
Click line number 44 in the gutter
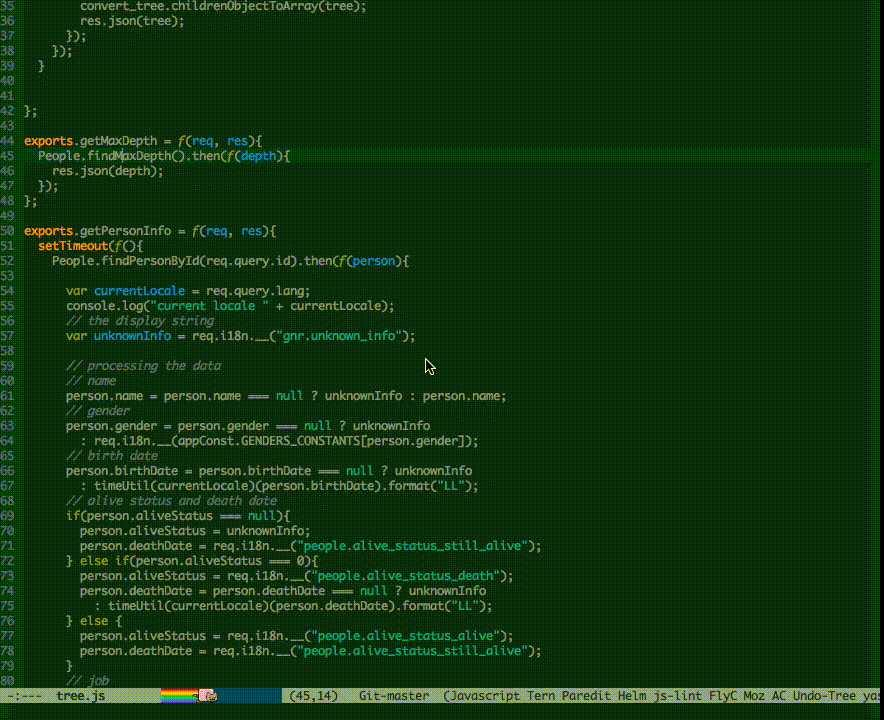7,141
